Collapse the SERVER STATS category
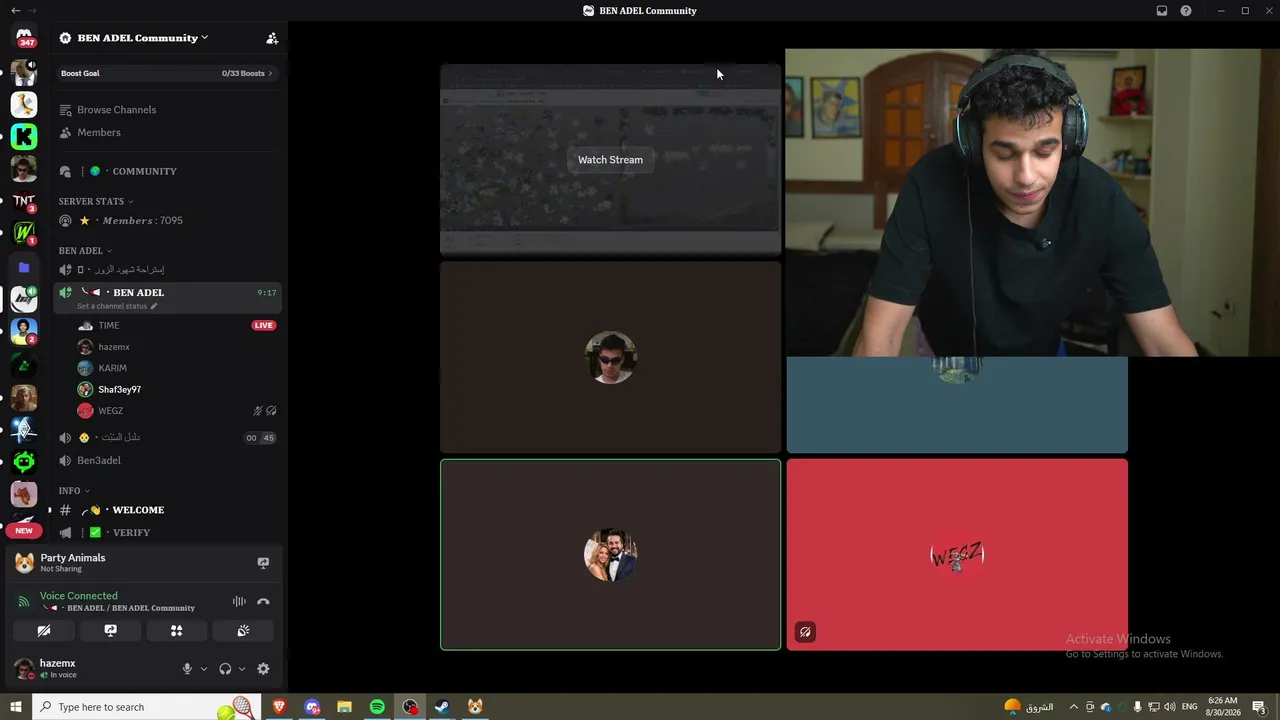This screenshot has width=1280, height=720. (x=95, y=201)
